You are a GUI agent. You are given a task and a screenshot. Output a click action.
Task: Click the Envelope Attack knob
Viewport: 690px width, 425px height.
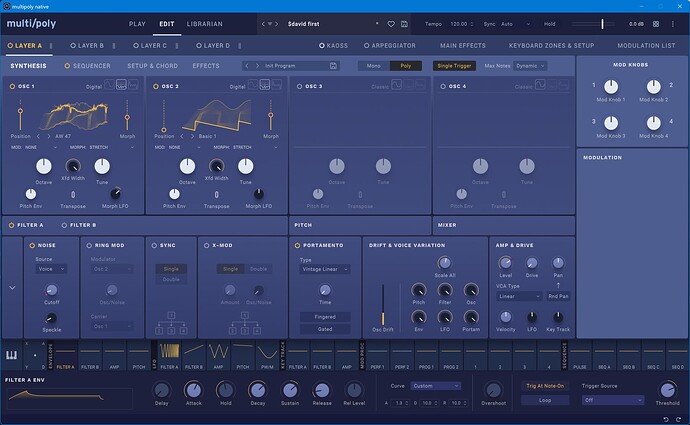[193, 389]
